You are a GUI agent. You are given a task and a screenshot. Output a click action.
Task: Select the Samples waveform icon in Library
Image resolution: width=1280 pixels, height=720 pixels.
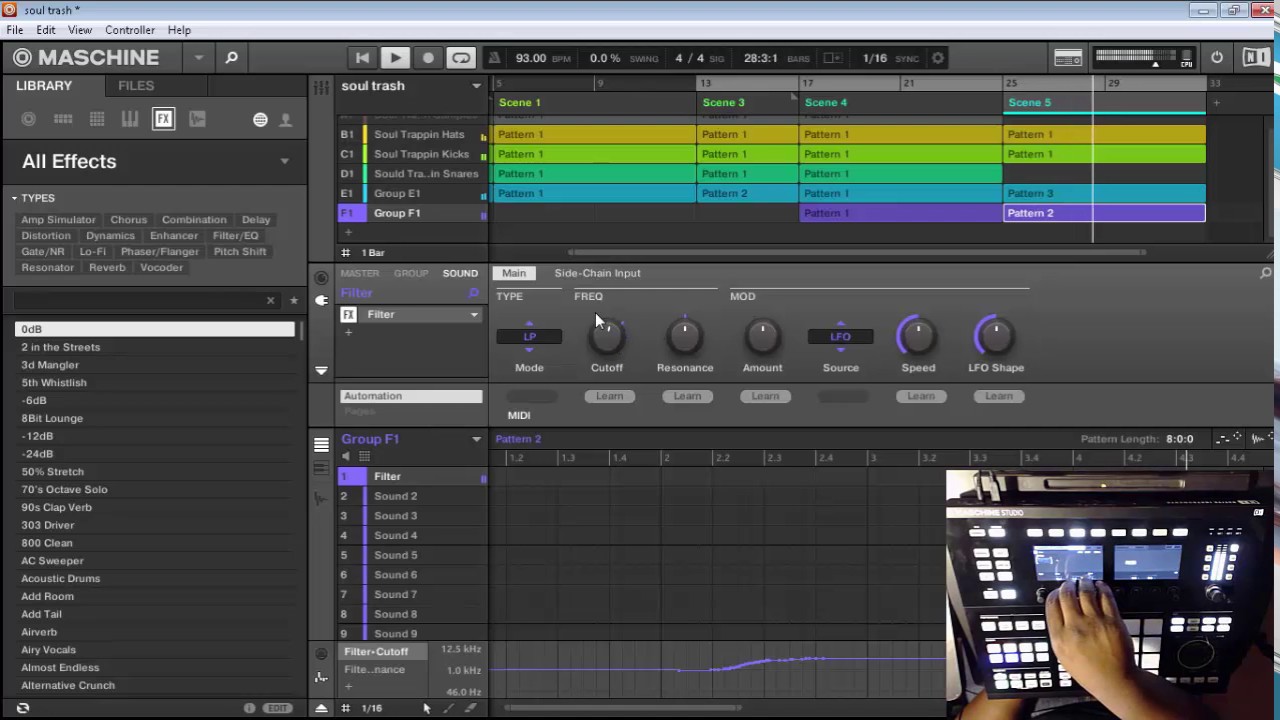pyautogui.click(x=197, y=119)
